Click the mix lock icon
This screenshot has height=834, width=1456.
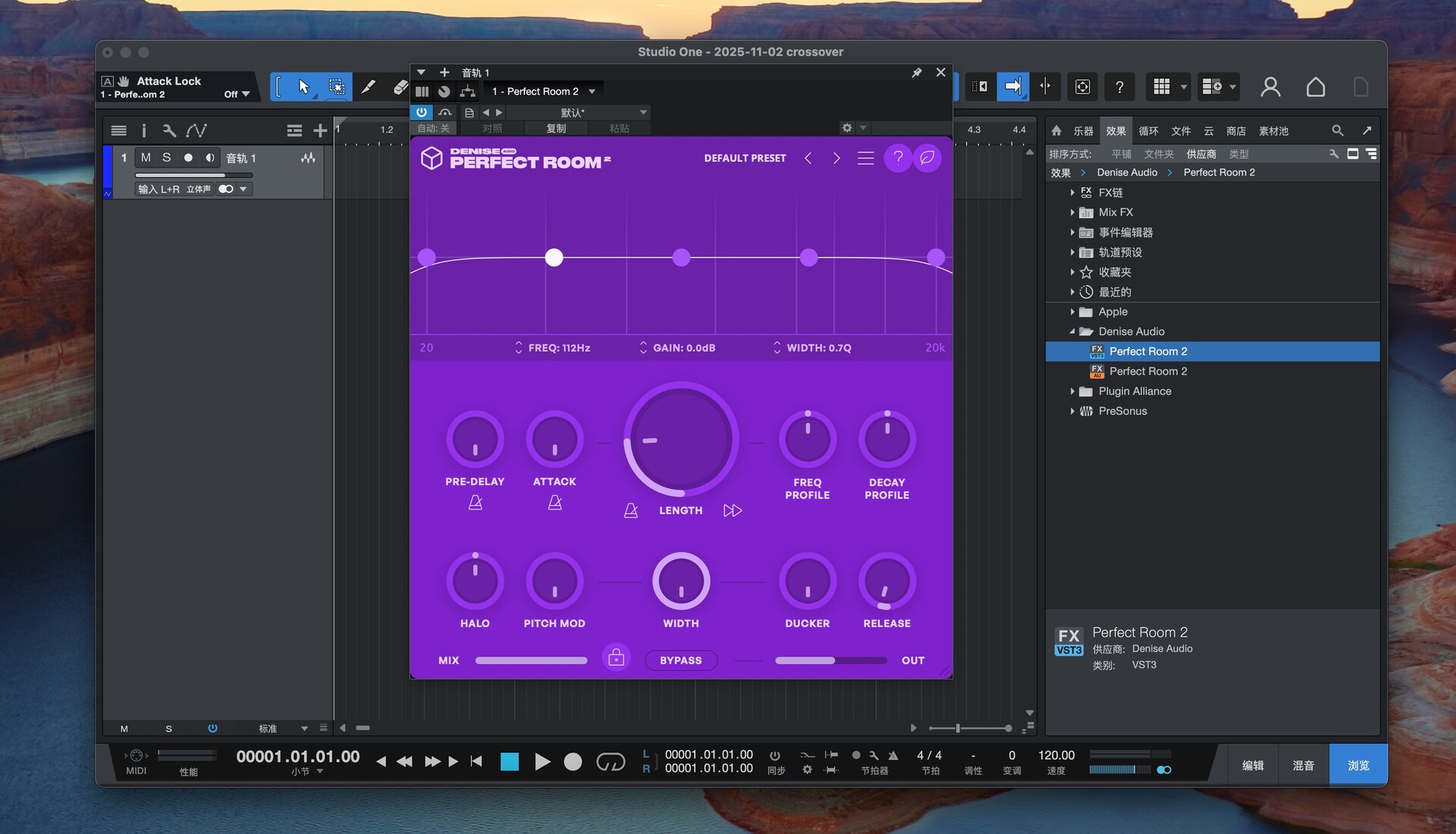click(x=616, y=657)
